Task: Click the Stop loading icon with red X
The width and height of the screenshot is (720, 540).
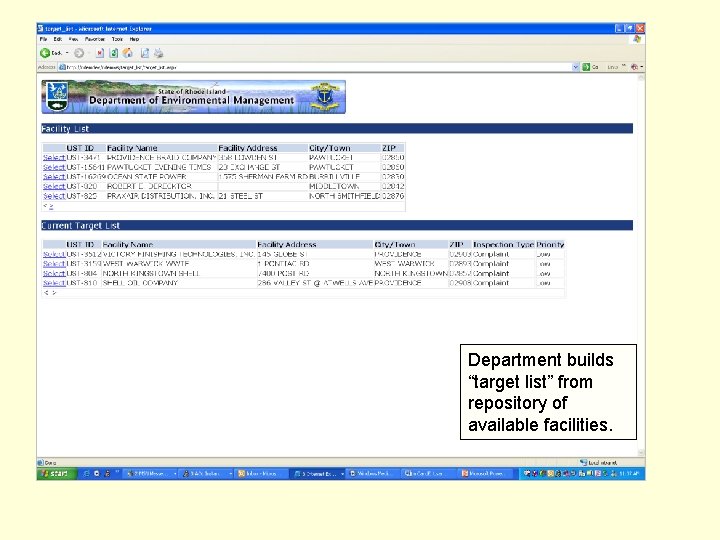Action: (x=100, y=53)
